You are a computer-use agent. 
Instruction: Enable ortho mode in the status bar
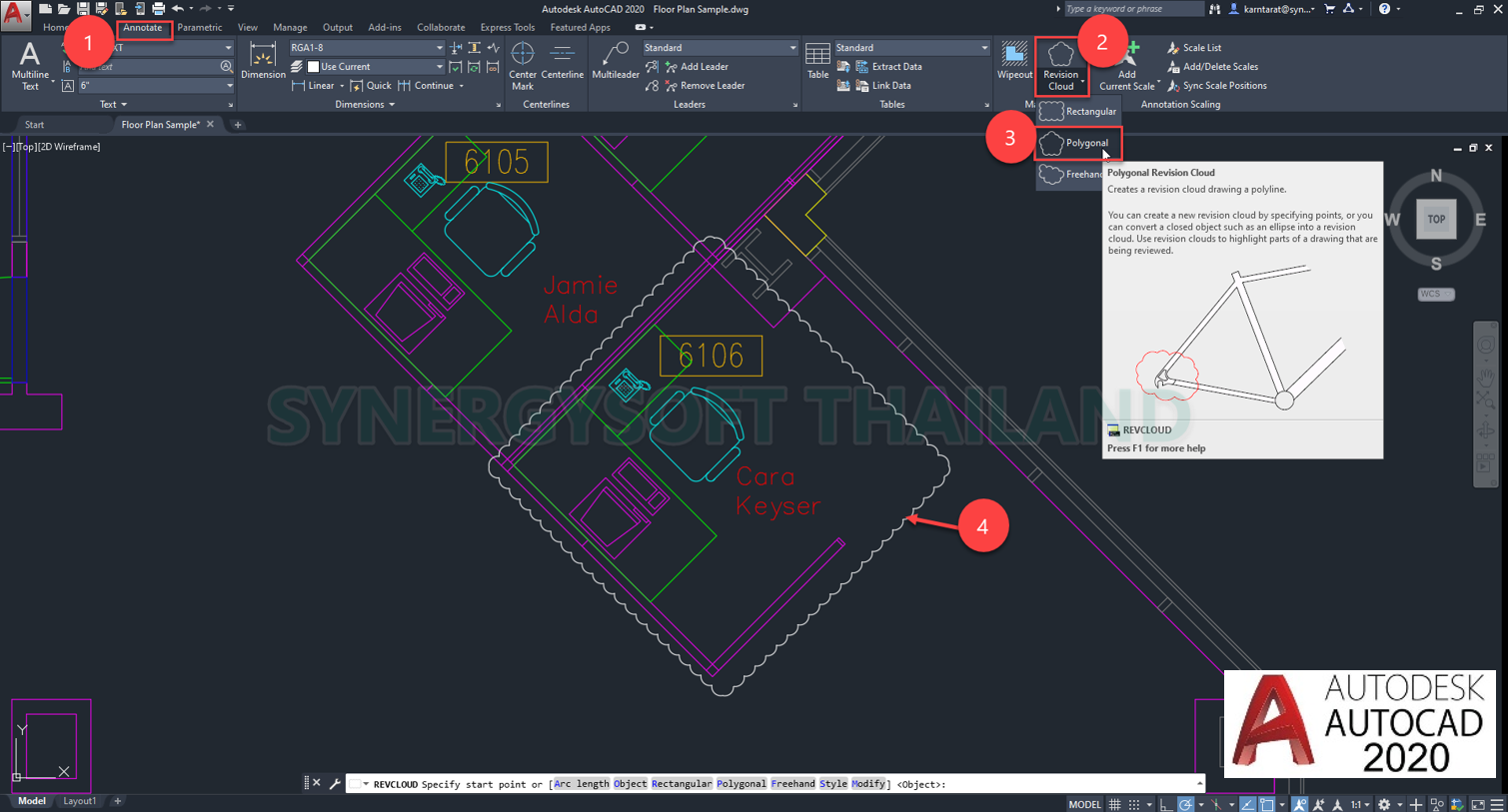click(x=1165, y=804)
